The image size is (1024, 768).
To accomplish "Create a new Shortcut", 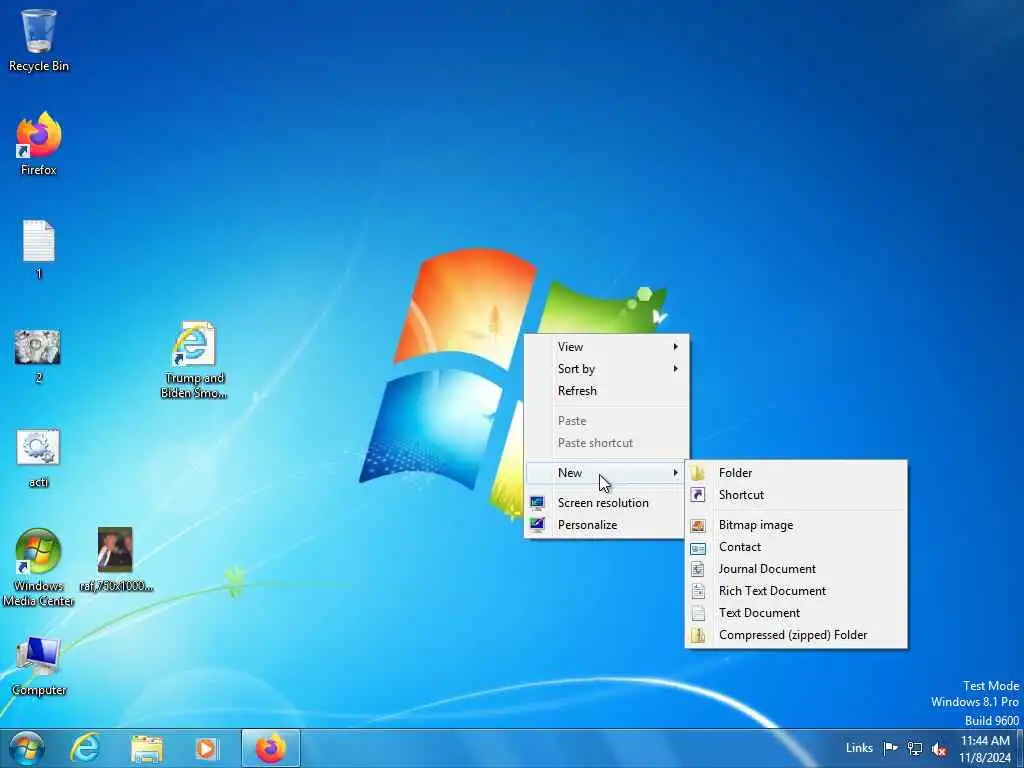I will (x=796, y=495).
